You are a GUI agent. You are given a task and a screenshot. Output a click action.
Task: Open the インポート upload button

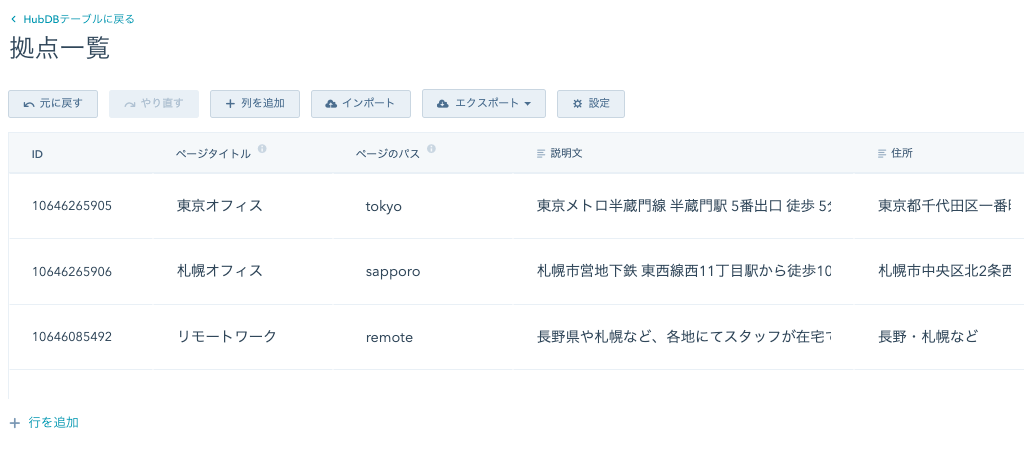click(360, 104)
